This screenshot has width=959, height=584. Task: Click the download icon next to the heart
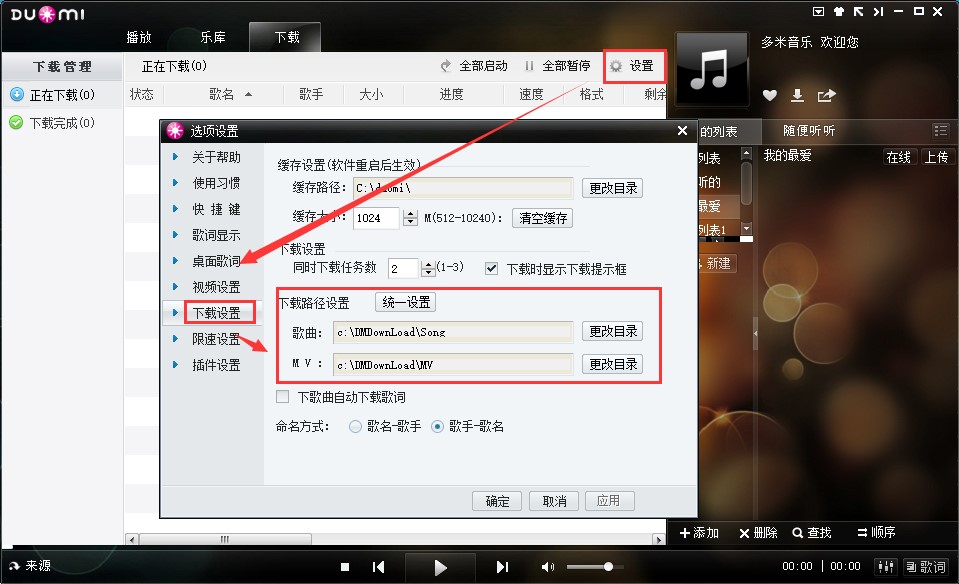point(797,95)
